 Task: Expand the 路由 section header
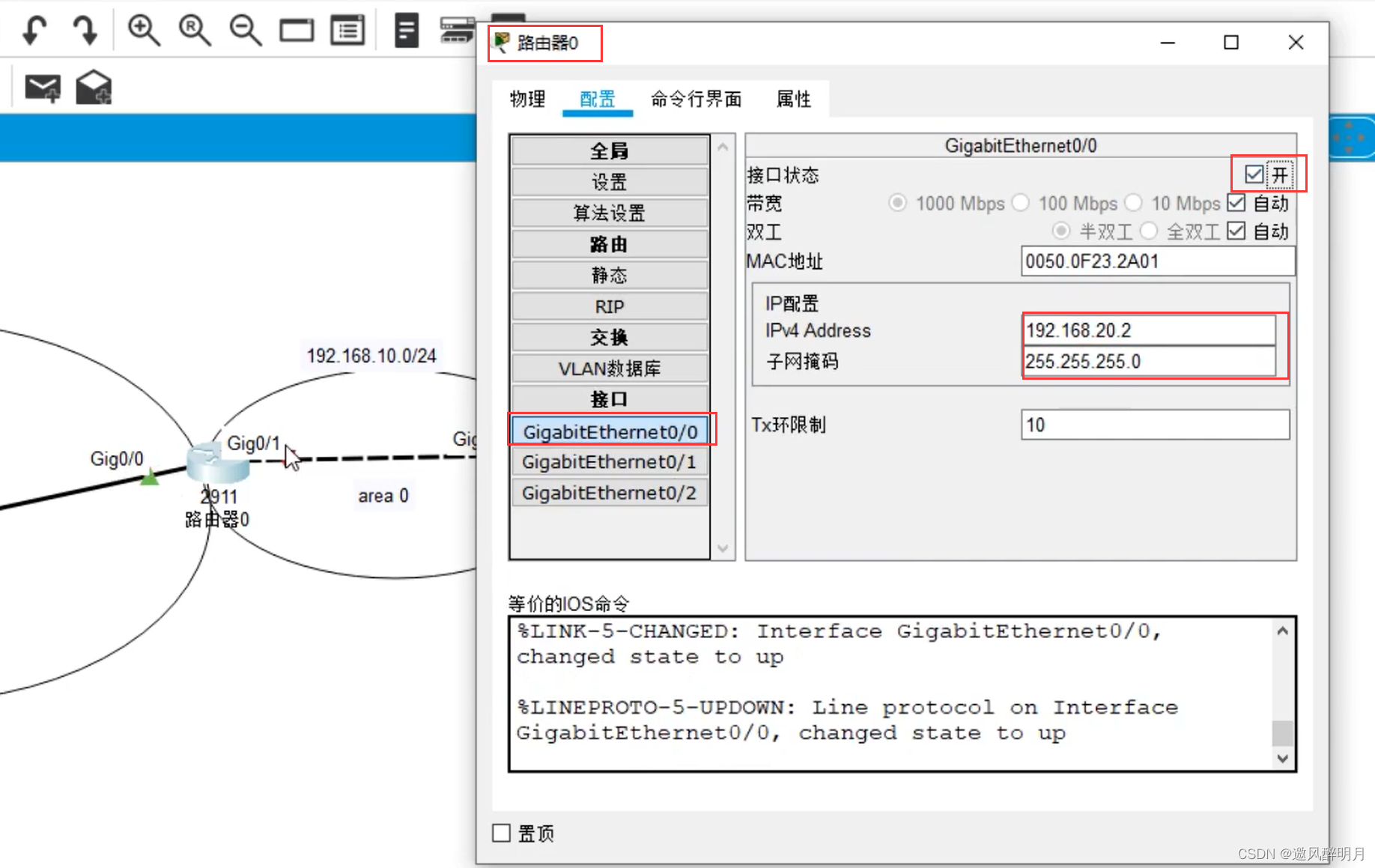[610, 244]
